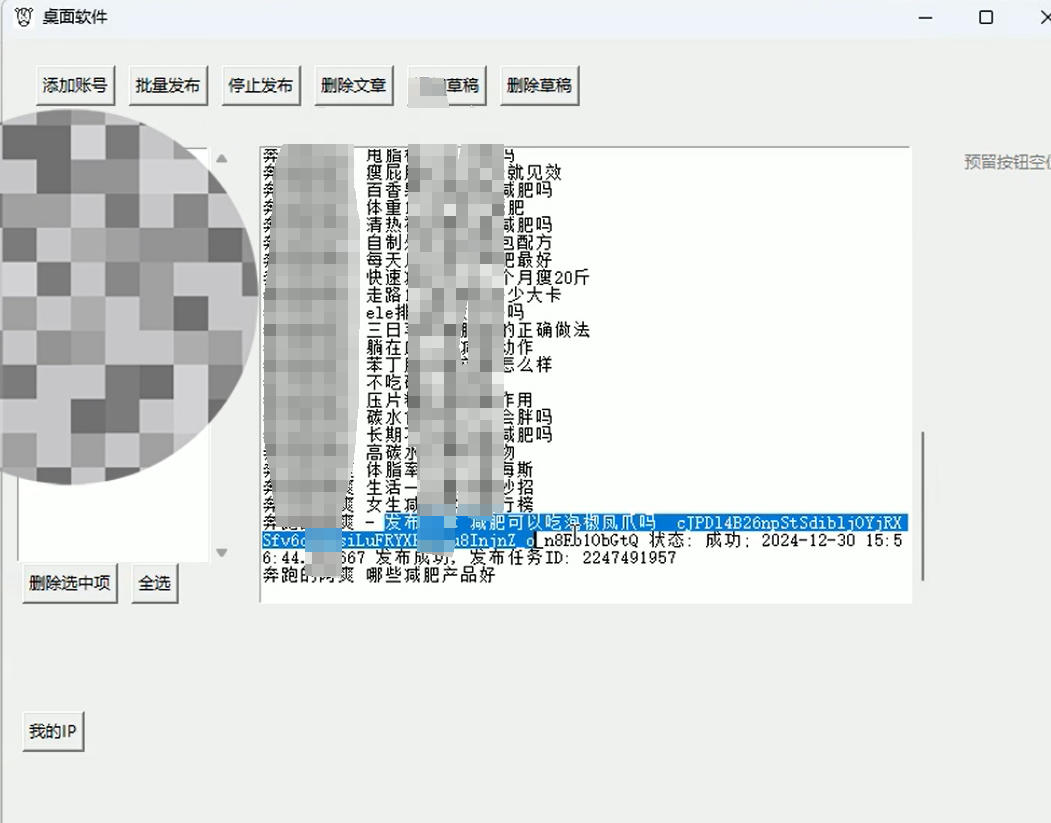Click the 删除草稿 button
Viewport: 1051px width, 823px height.
(540, 85)
